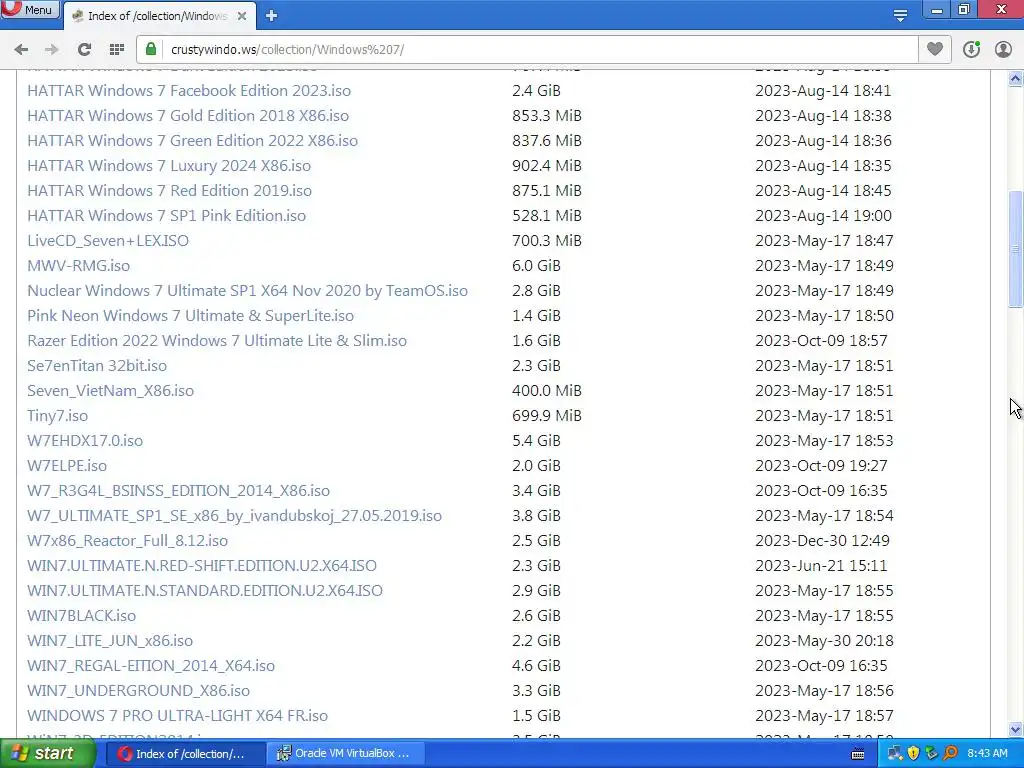Download HATTAR Windows 7 Facebook Edition 2023.iso
This screenshot has height=768, width=1024.
point(189,91)
